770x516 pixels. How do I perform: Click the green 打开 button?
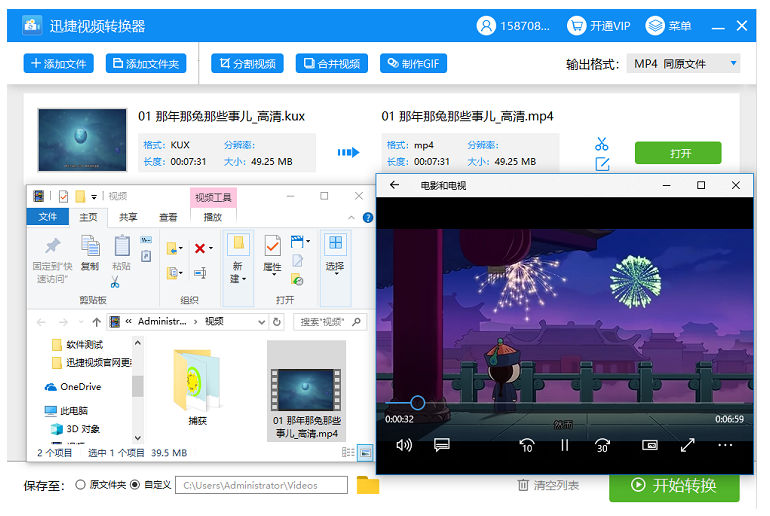[678, 153]
